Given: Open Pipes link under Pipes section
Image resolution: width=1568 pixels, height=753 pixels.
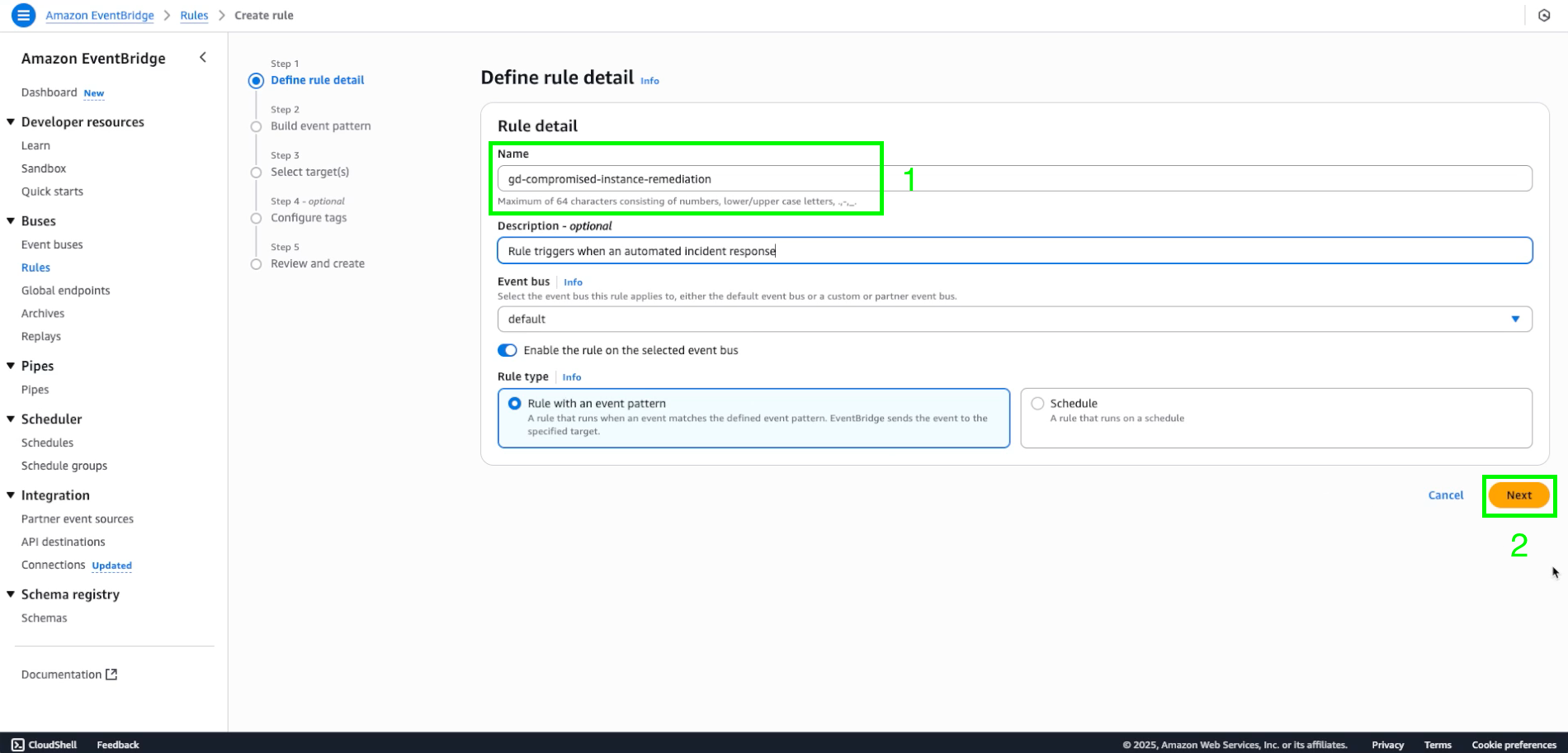Looking at the screenshot, I should tap(35, 390).
